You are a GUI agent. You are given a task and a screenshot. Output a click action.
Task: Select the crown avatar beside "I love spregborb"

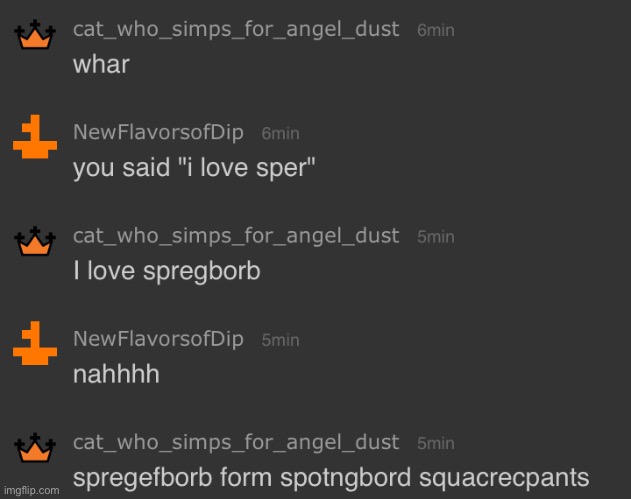pos(35,241)
